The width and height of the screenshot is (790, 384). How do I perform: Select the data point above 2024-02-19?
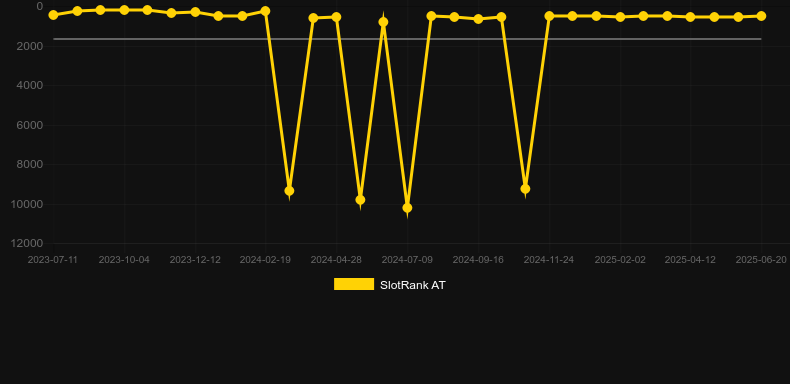pos(266,11)
